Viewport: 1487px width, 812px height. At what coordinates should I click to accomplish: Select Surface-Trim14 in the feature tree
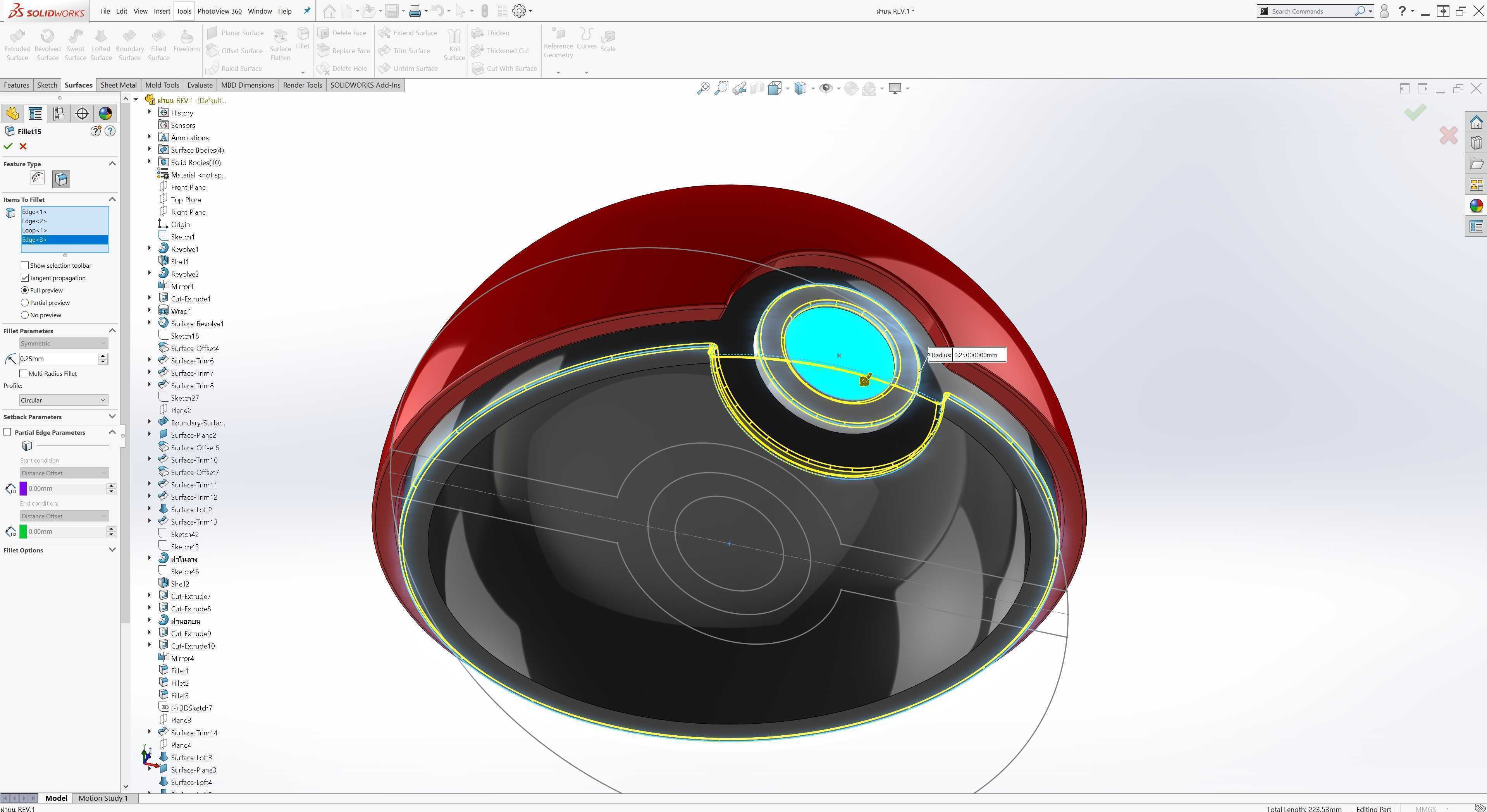pyautogui.click(x=194, y=732)
